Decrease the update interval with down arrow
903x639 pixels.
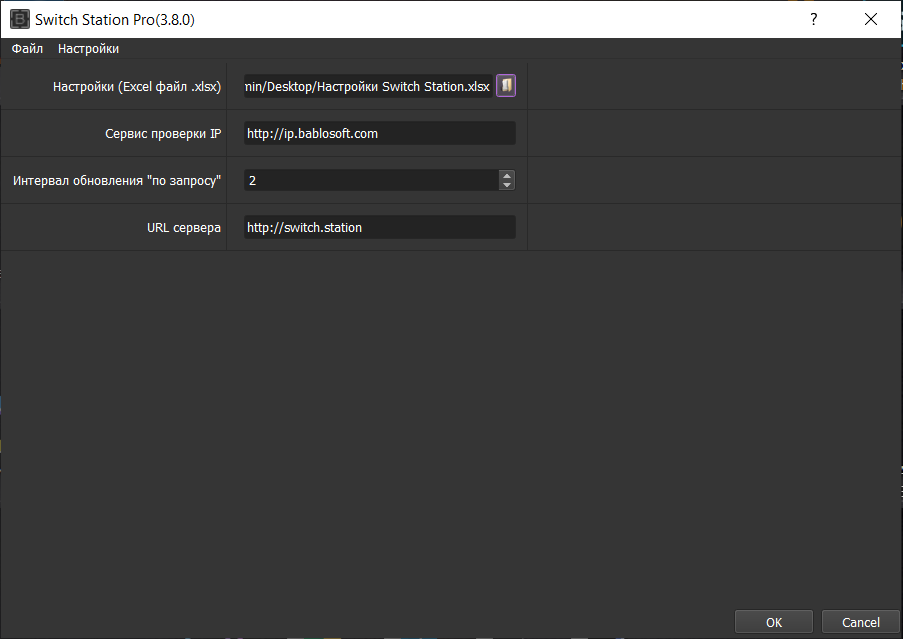click(x=507, y=185)
